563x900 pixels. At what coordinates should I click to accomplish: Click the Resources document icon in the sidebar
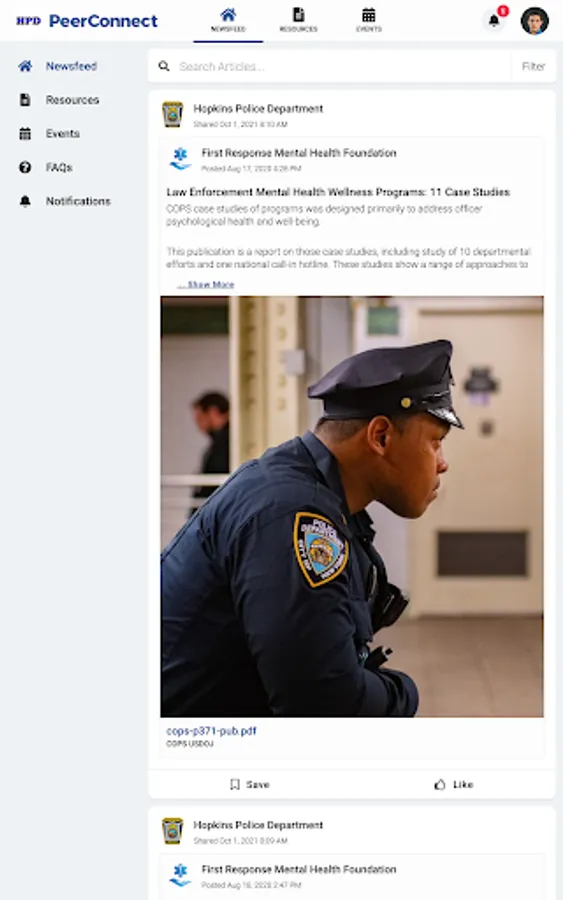pyautogui.click(x=25, y=100)
